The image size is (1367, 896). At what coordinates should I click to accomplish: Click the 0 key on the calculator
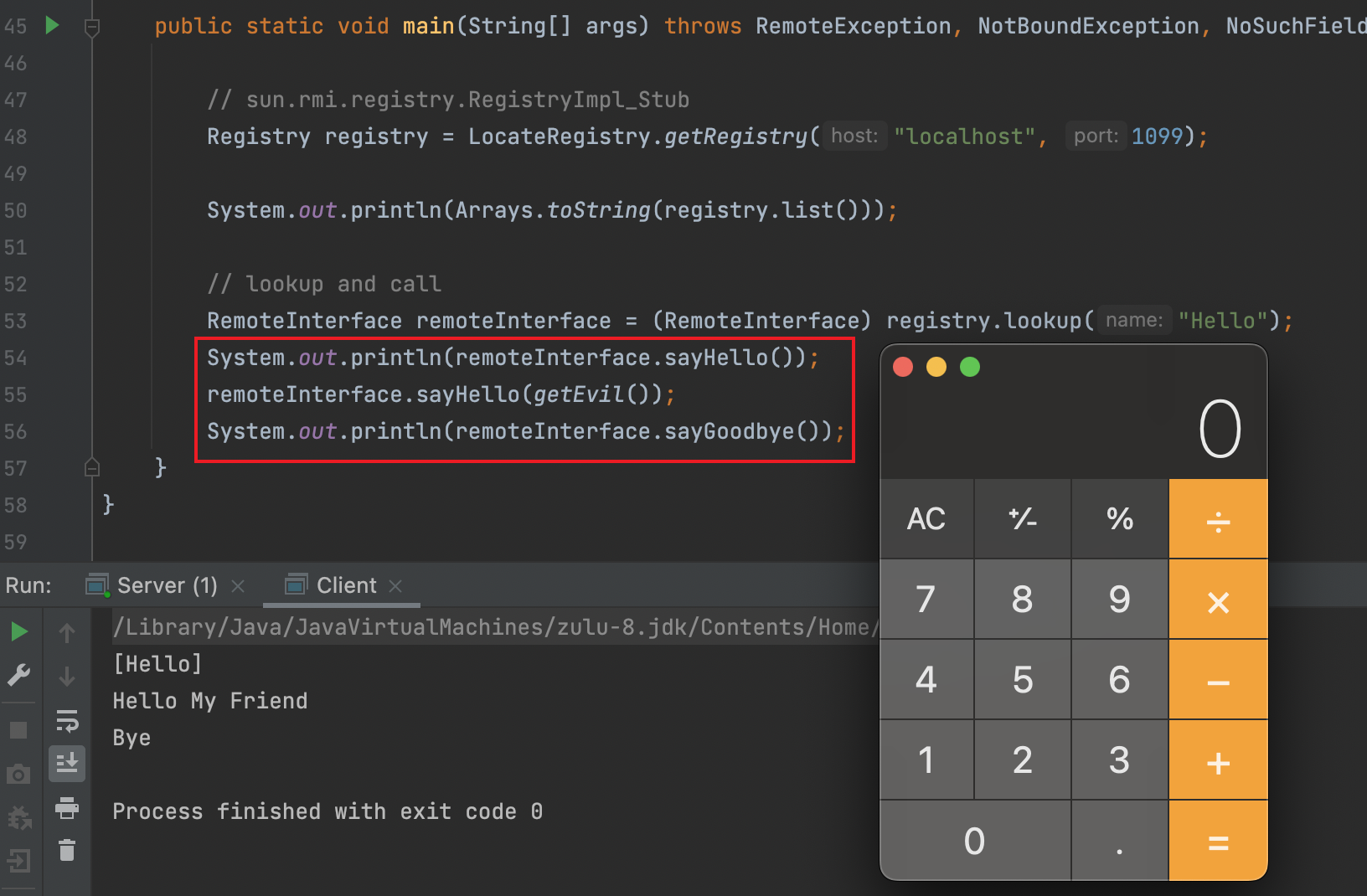coord(975,841)
